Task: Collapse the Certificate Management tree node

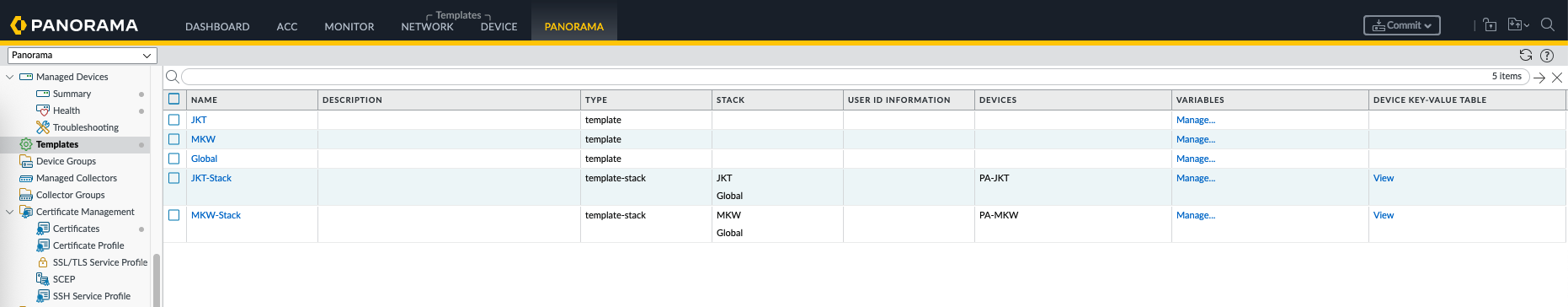Action: coord(10,212)
